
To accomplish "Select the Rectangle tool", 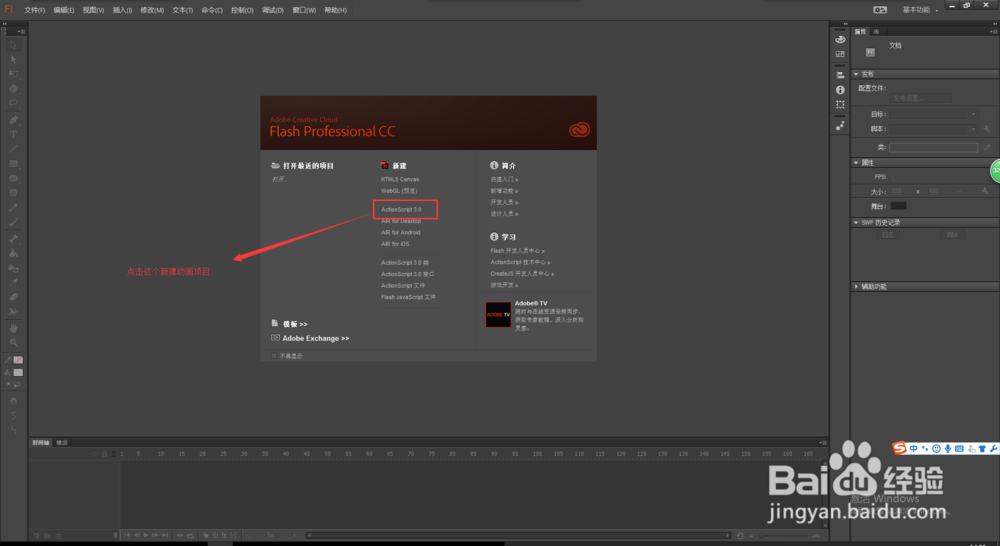I will pyautogui.click(x=13, y=164).
